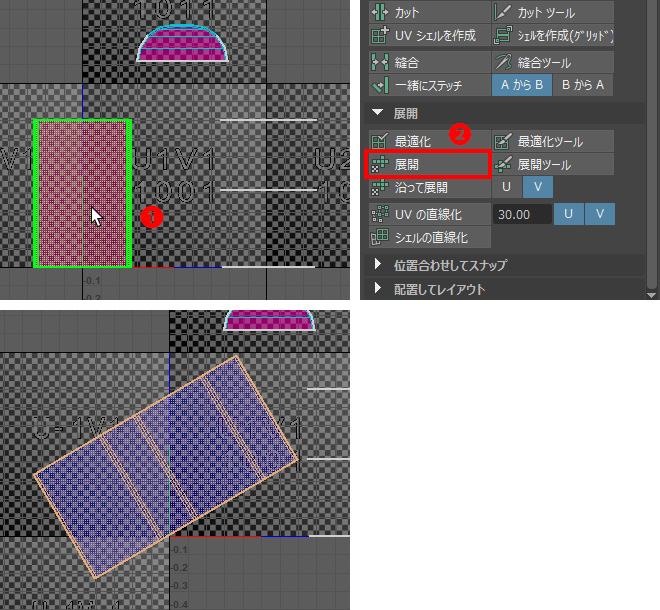The image size is (660, 610).
Task: Click the 縫合 (Sew) icon button
Action: click(x=379, y=62)
